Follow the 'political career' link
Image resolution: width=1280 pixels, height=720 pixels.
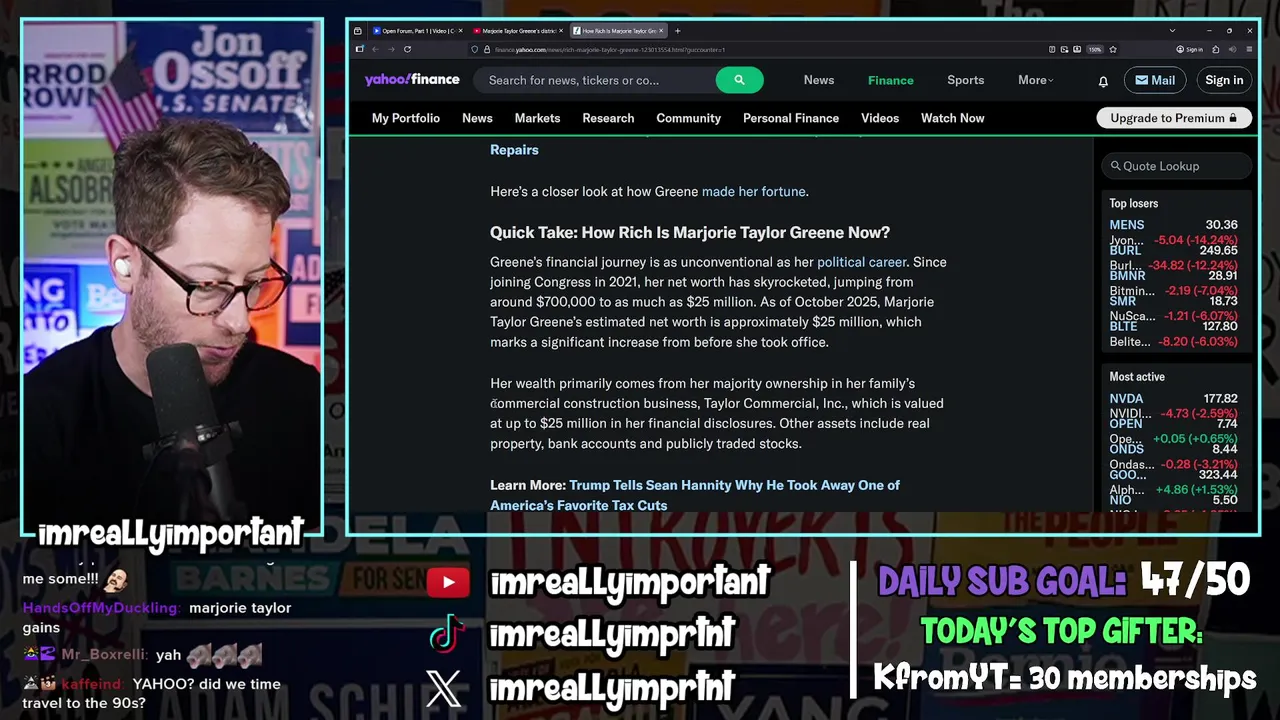pos(861,262)
